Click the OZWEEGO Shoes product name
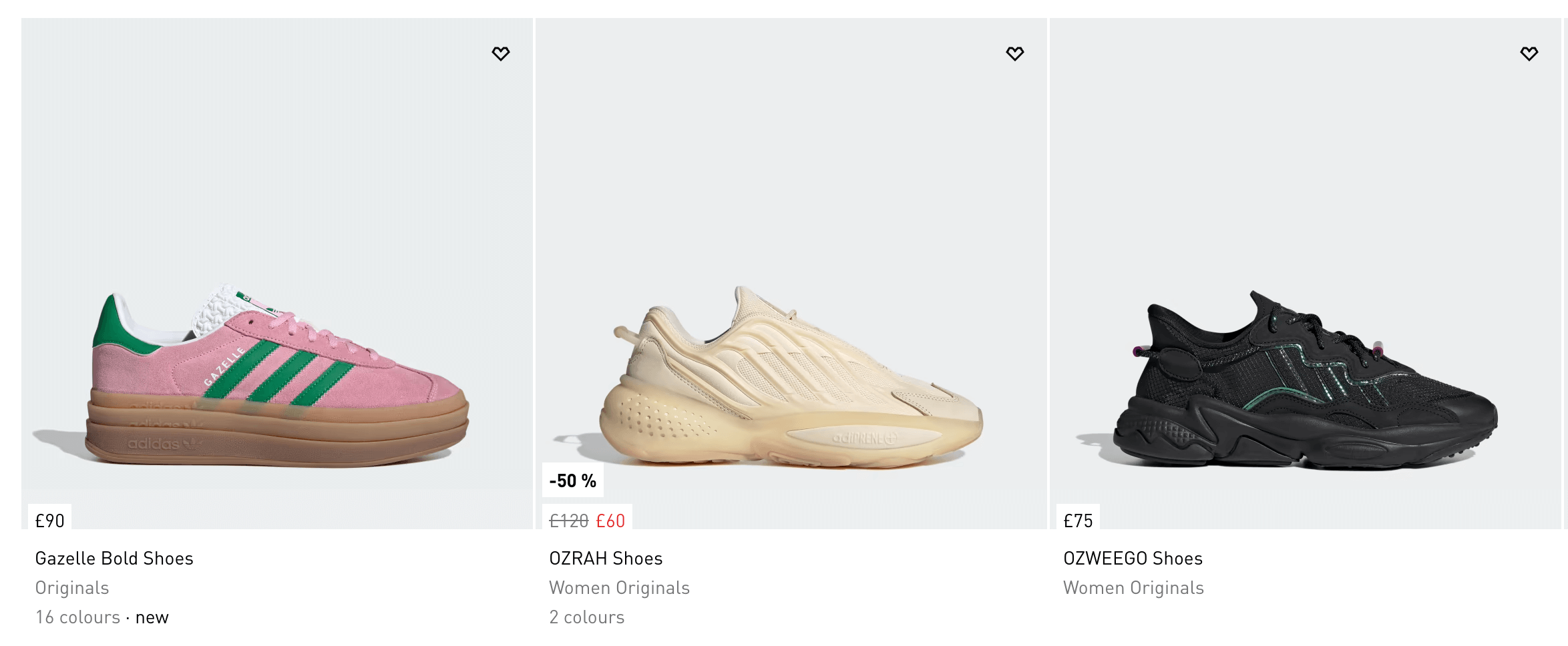 (1133, 559)
